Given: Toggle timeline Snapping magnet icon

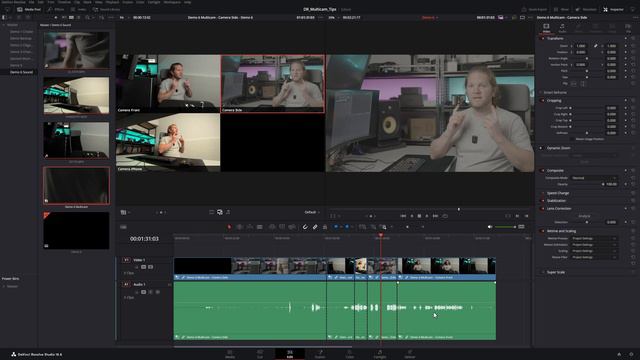Looking at the screenshot, I should coord(305,227).
